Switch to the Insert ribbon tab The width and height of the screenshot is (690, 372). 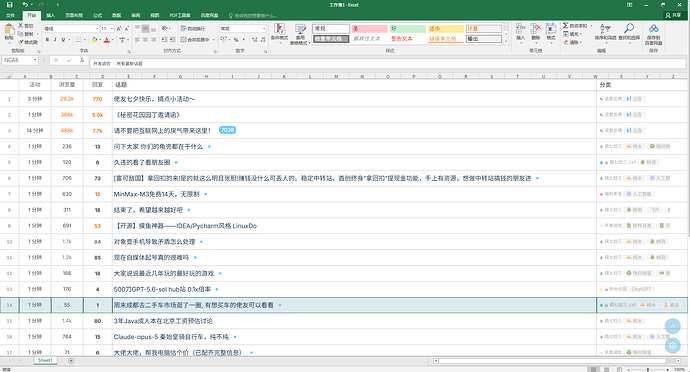[x=51, y=15]
